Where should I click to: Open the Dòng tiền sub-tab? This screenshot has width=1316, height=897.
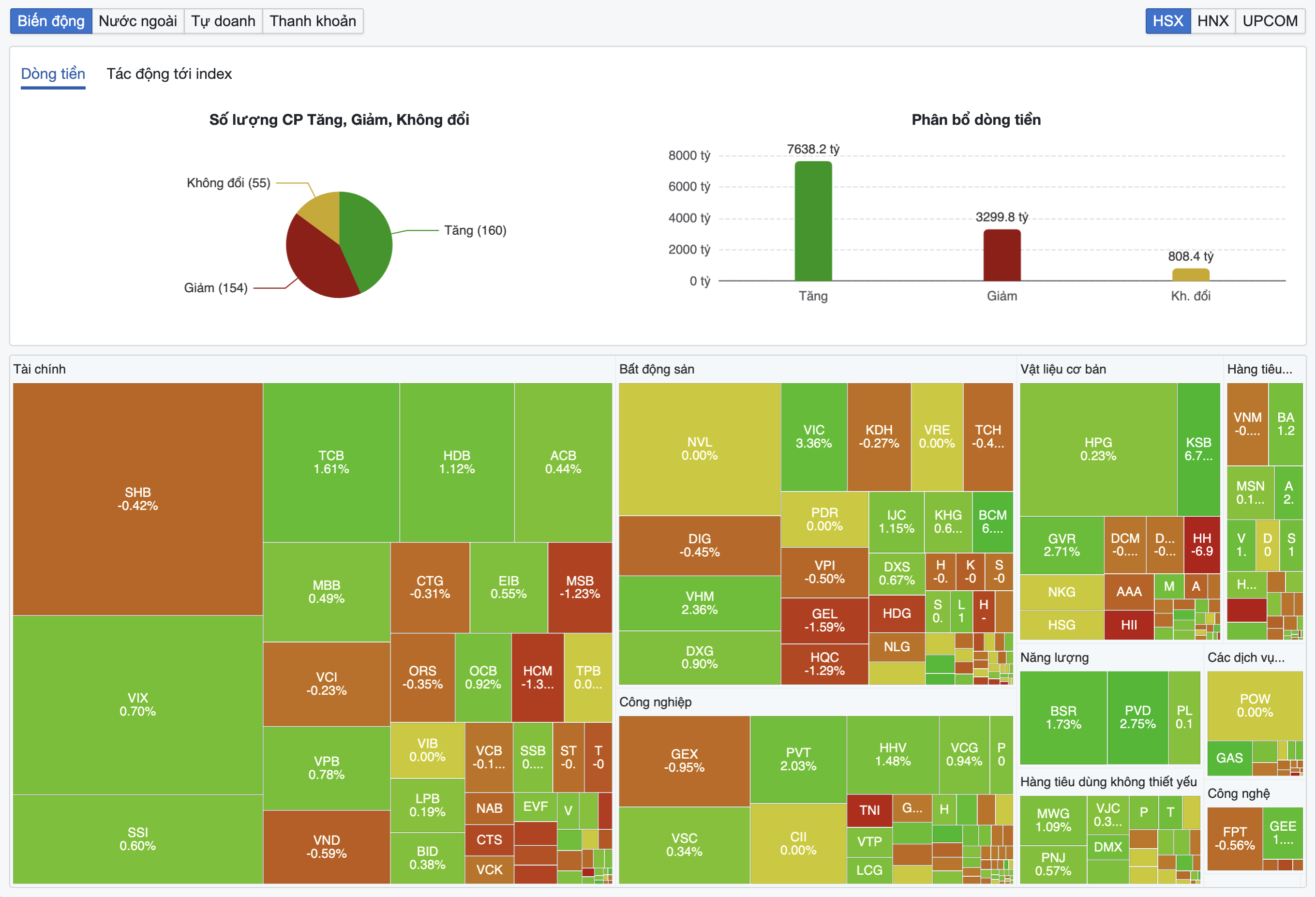[53, 74]
